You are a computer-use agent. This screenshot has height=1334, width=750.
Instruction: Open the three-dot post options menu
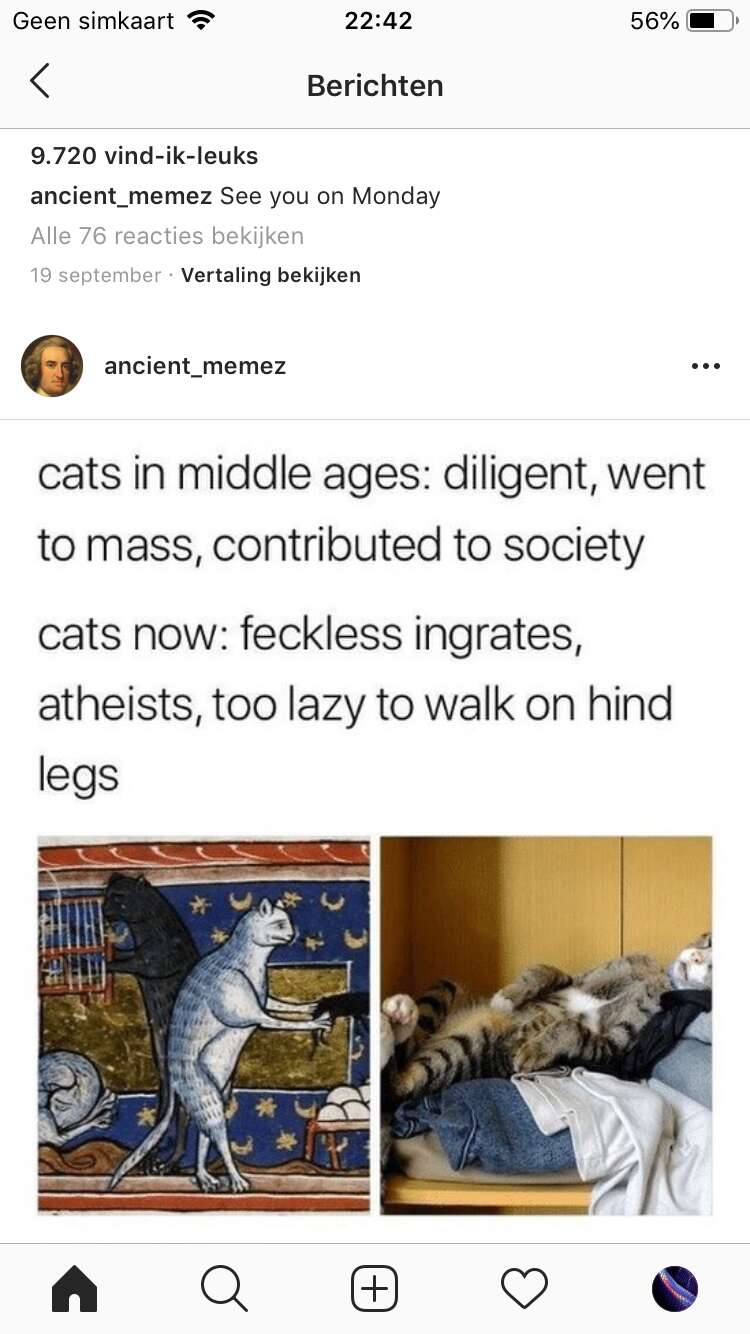(706, 366)
